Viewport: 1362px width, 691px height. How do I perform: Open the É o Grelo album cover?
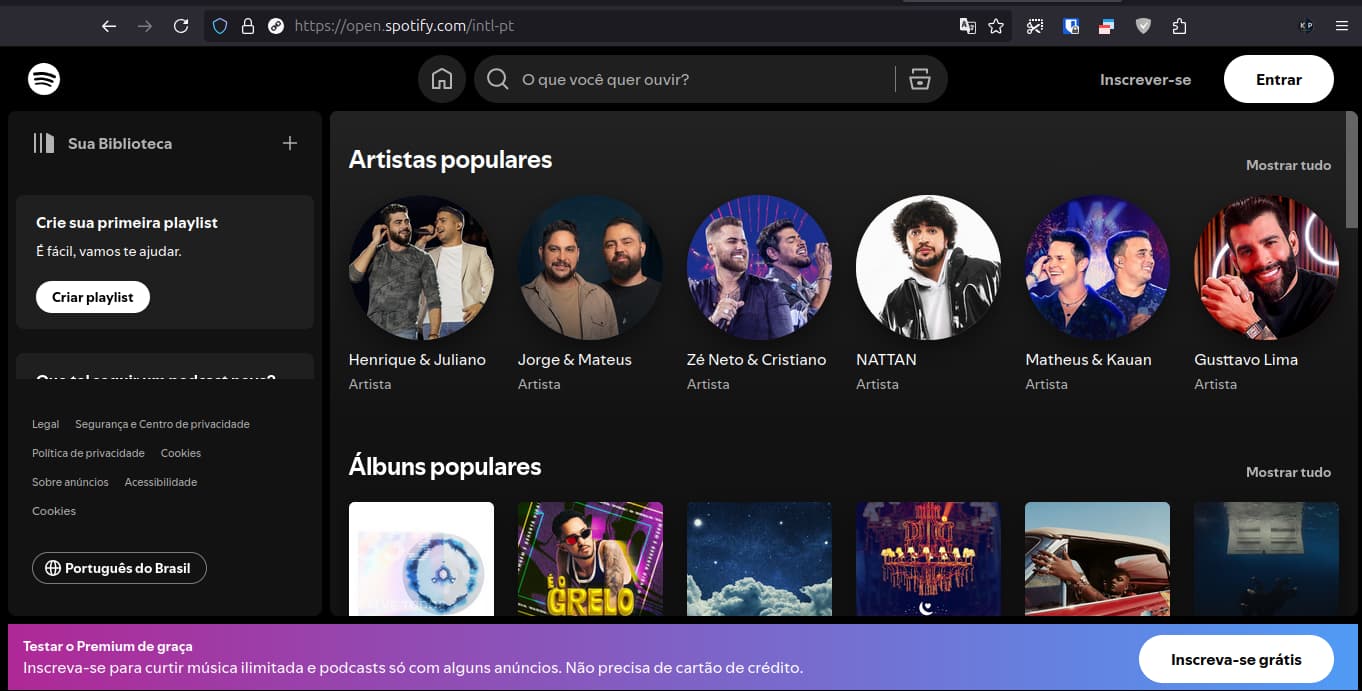tap(590, 558)
